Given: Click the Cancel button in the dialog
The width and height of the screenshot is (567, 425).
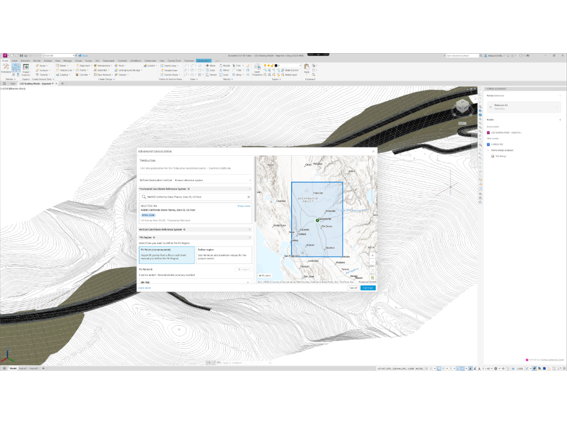Looking at the screenshot, I should click(x=353, y=288).
